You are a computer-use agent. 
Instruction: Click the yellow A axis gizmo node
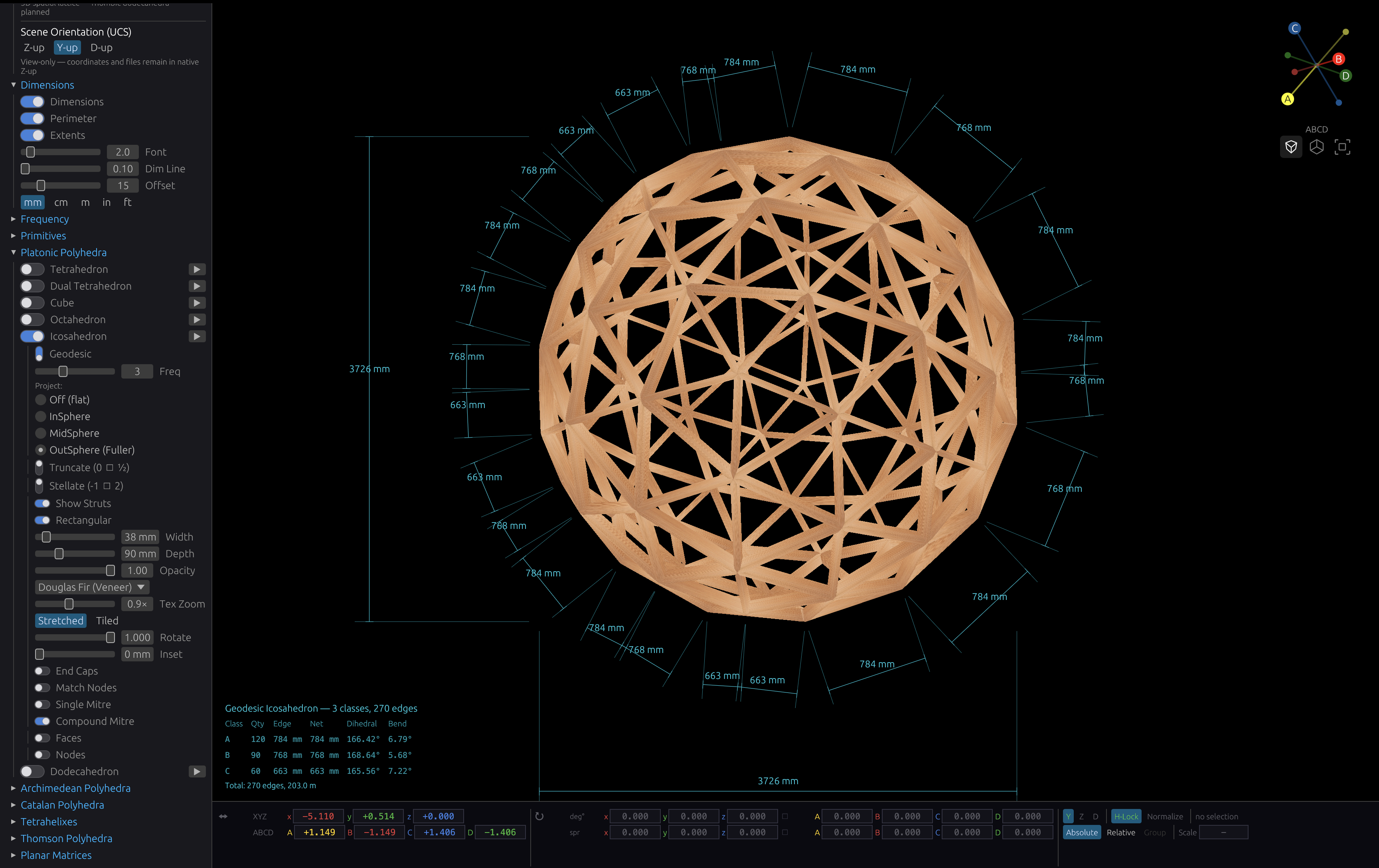[1287, 99]
